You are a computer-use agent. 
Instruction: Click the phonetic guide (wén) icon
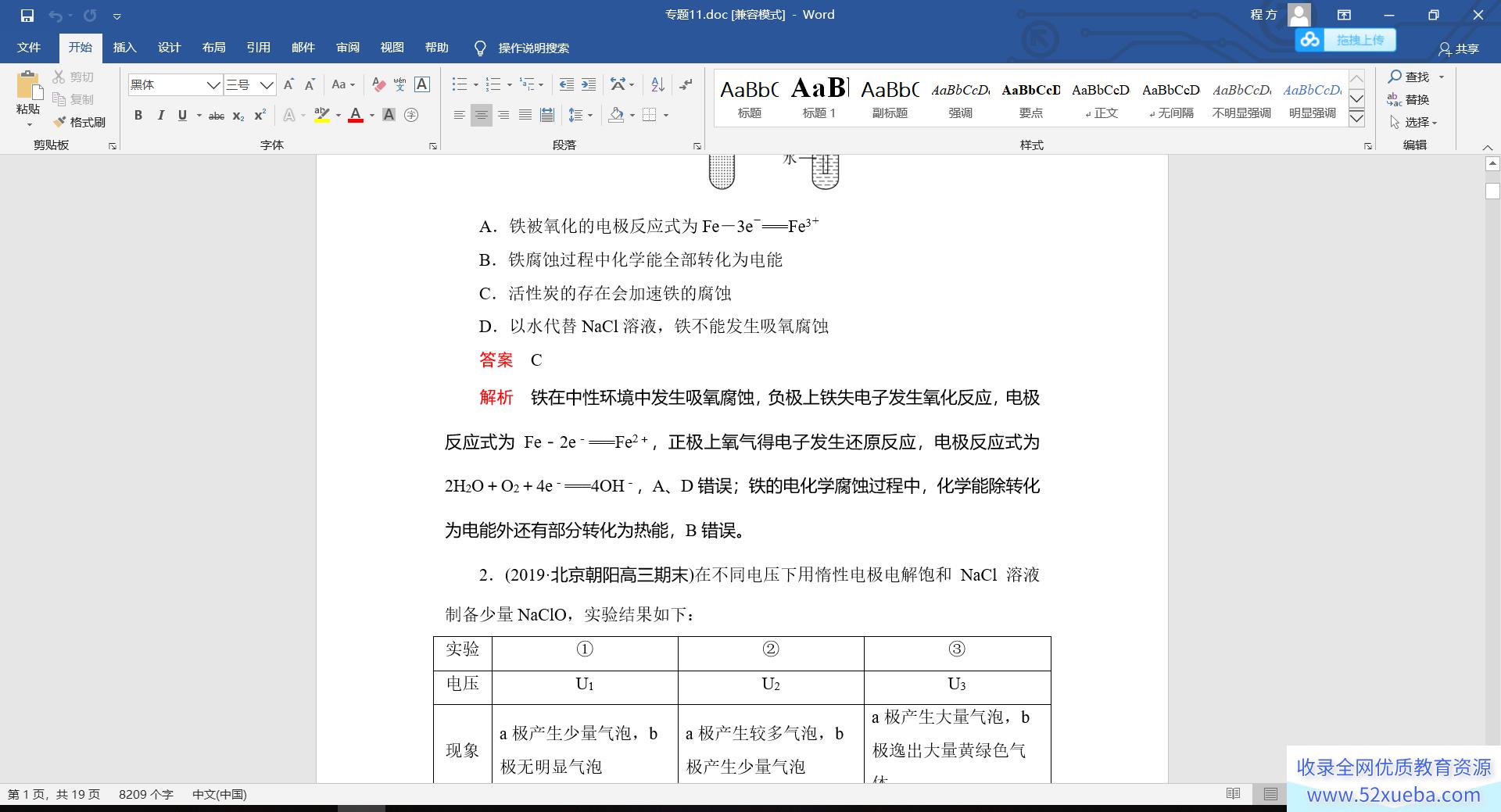click(x=400, y=84)
